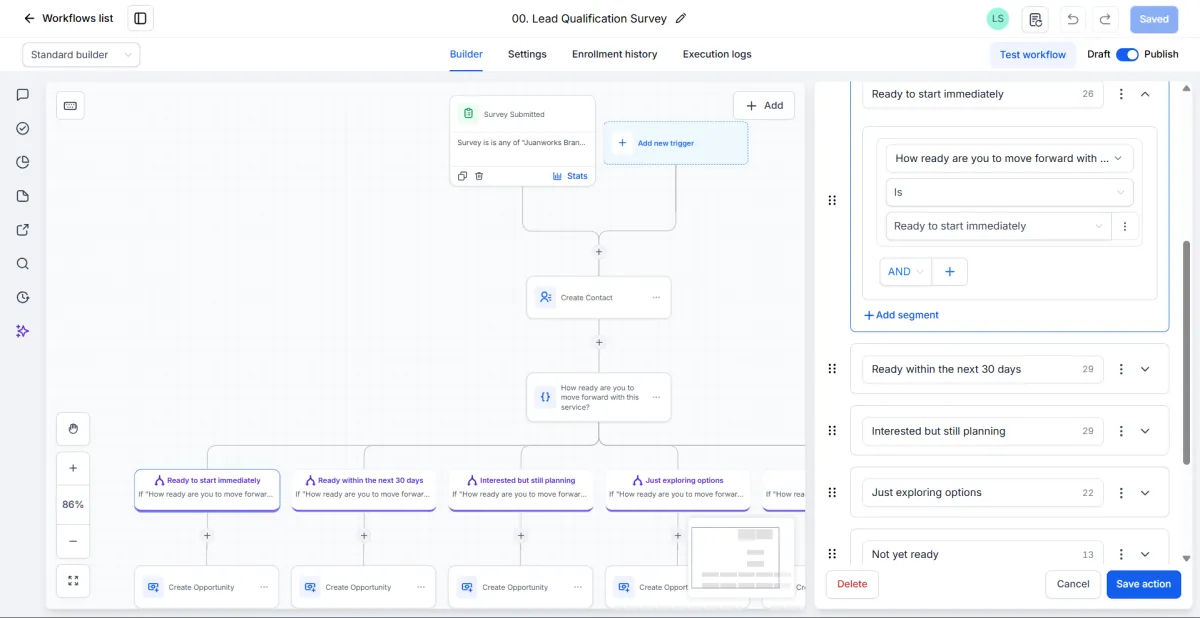Expand the 'Ready within the next 30 days' branch
The image size is (1200, 618).
pos(1145,369)
